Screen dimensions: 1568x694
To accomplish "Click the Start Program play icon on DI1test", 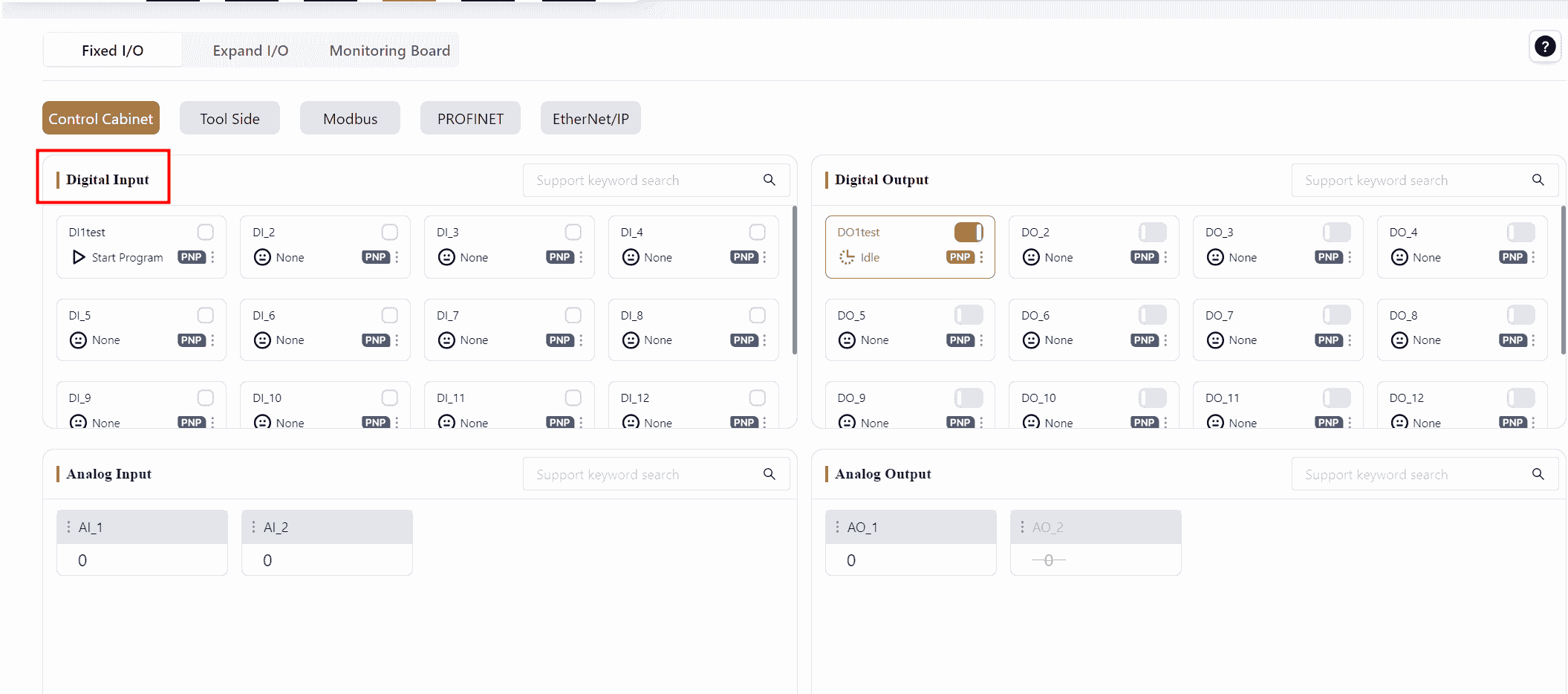I will tap(79, 257).
